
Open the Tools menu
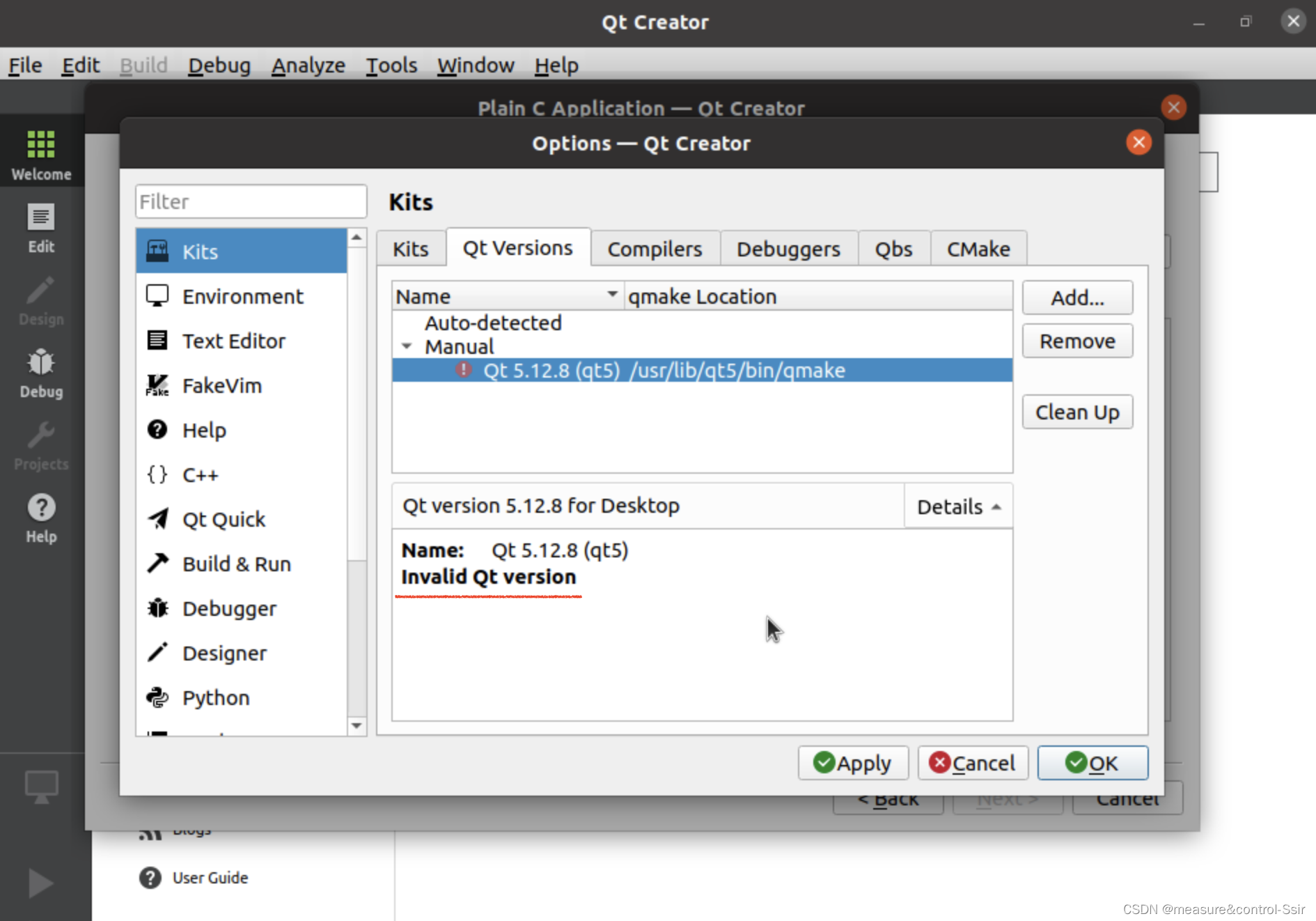(x=391, y=65)
